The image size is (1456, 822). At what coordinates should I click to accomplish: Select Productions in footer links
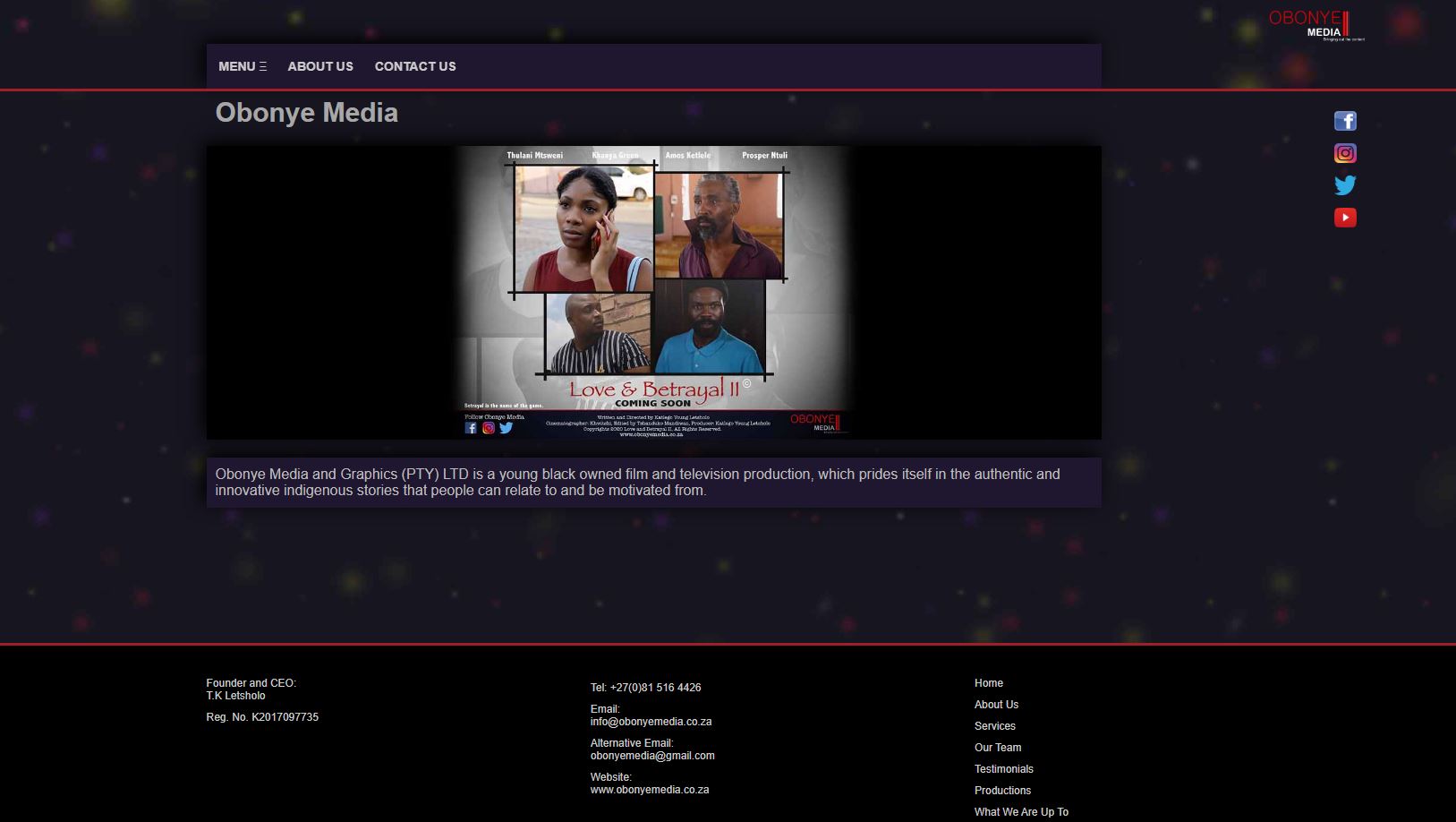click(x=1002, y=791)
